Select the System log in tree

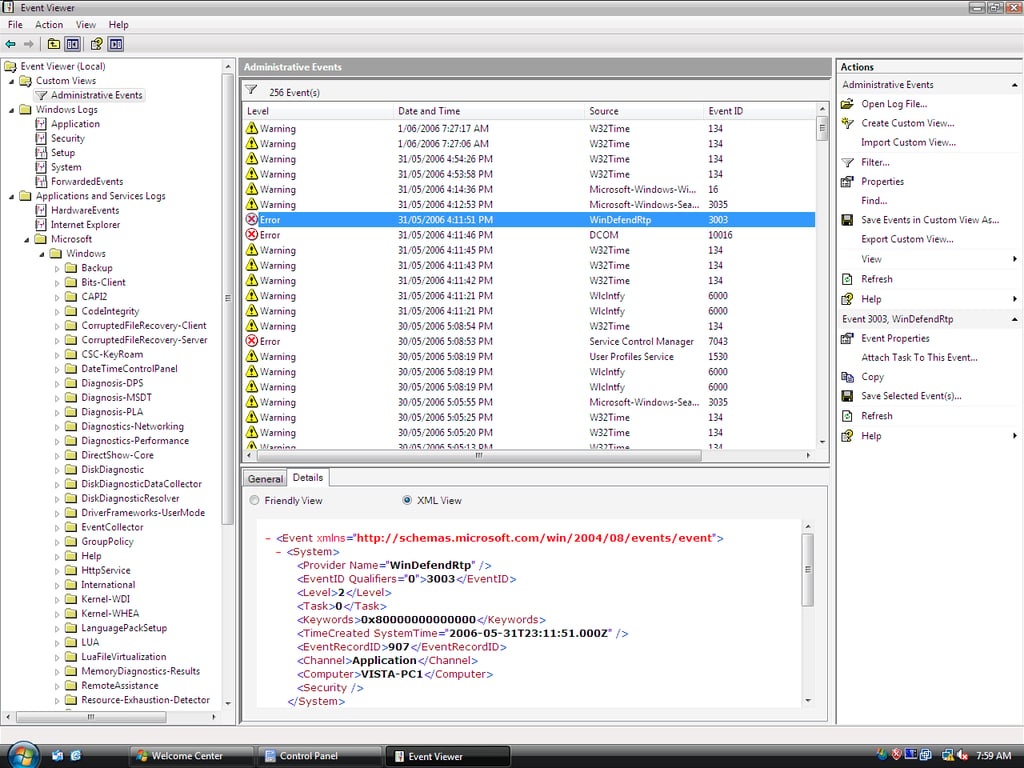66,167
